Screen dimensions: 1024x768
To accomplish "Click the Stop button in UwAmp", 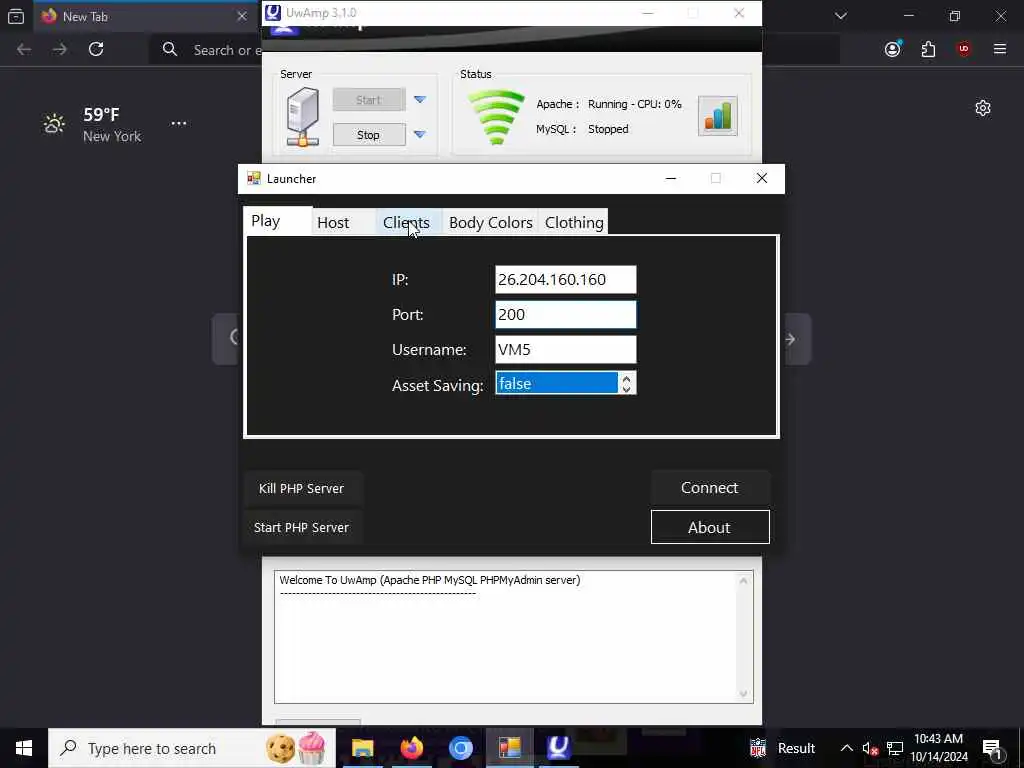I will pos(369,135).
